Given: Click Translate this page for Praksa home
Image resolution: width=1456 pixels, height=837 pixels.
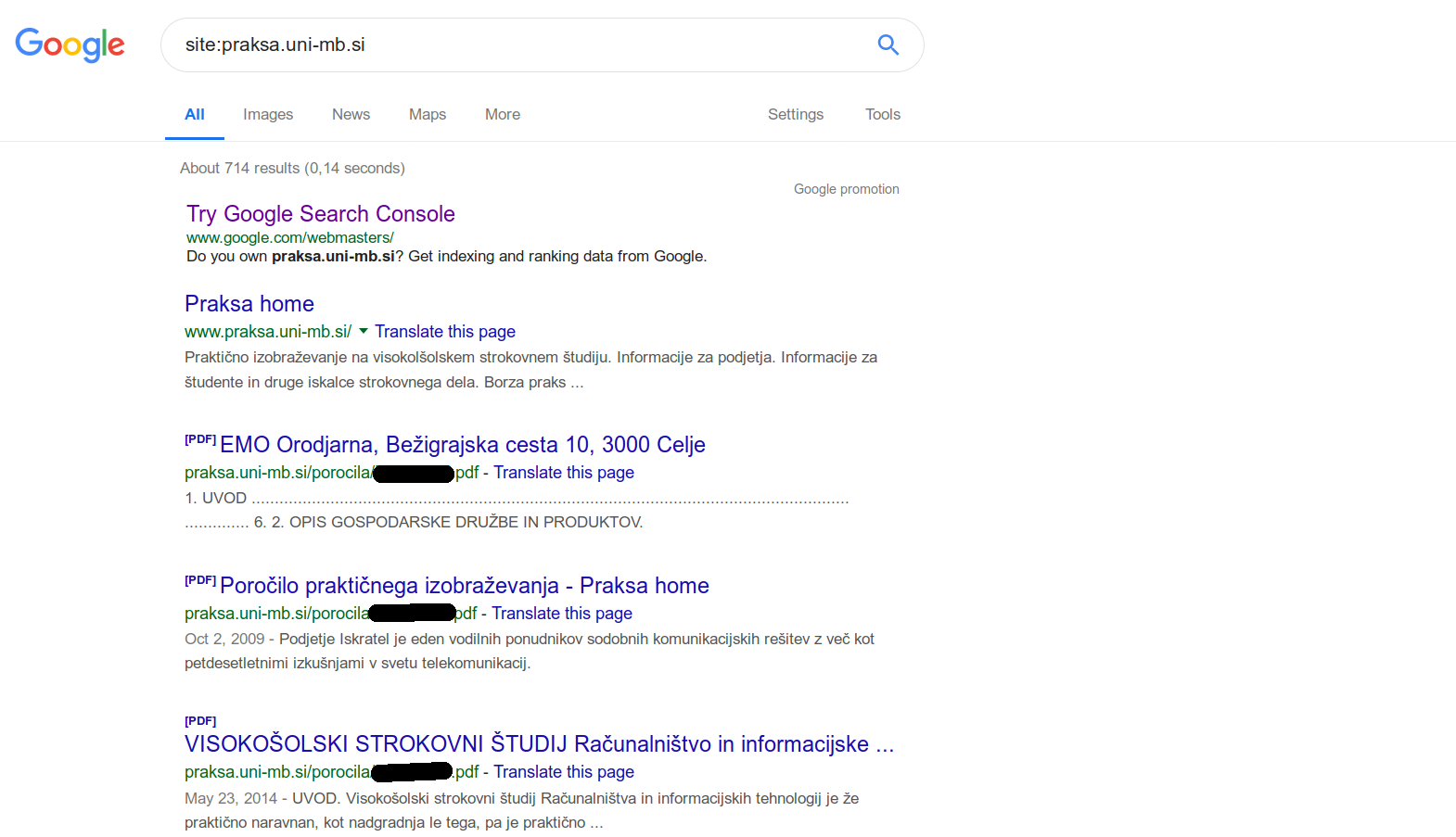Looking at the screenshot, I should pos(445,332).
